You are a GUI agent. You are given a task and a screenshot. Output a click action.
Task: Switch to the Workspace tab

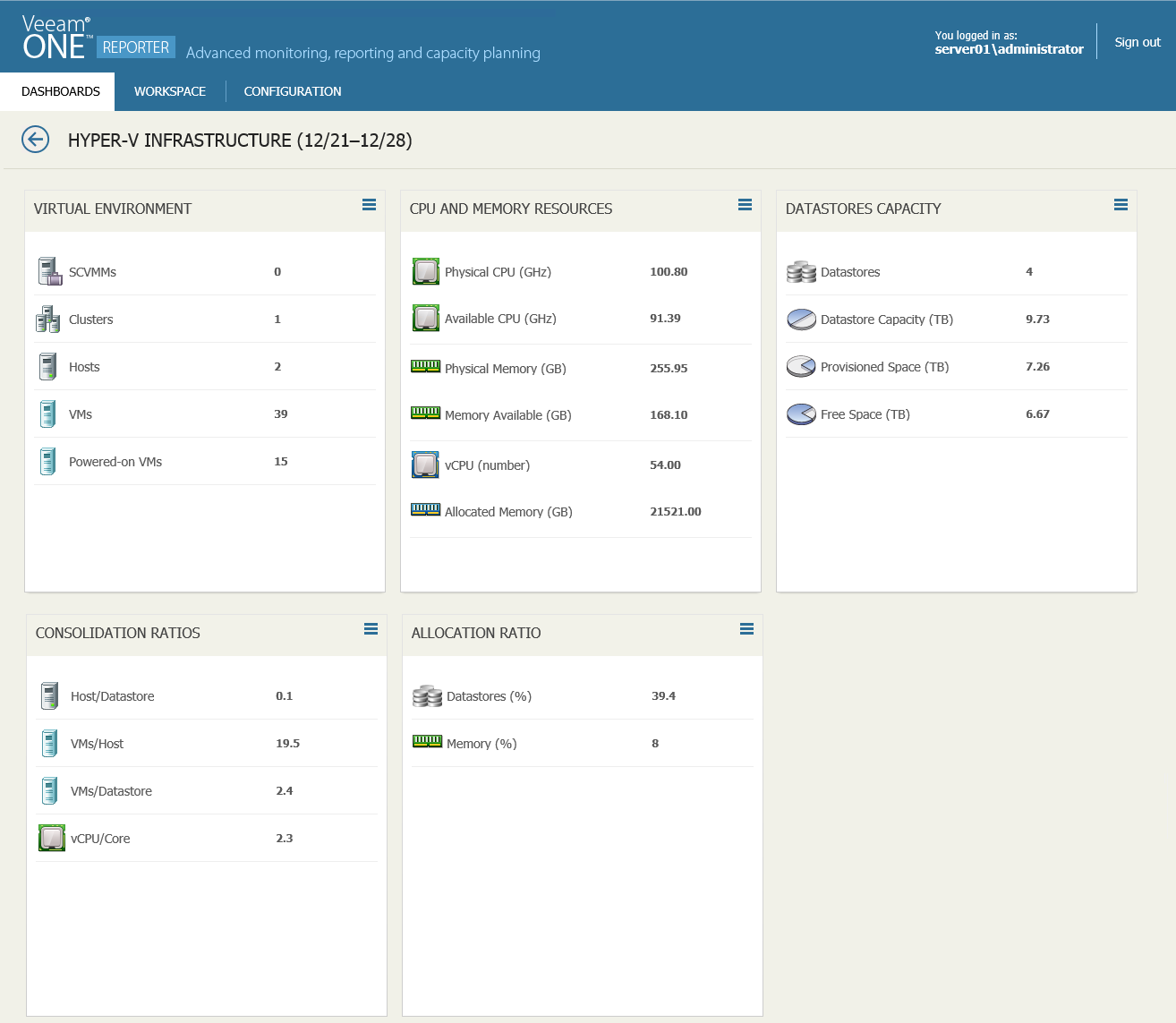pos(170,91)
